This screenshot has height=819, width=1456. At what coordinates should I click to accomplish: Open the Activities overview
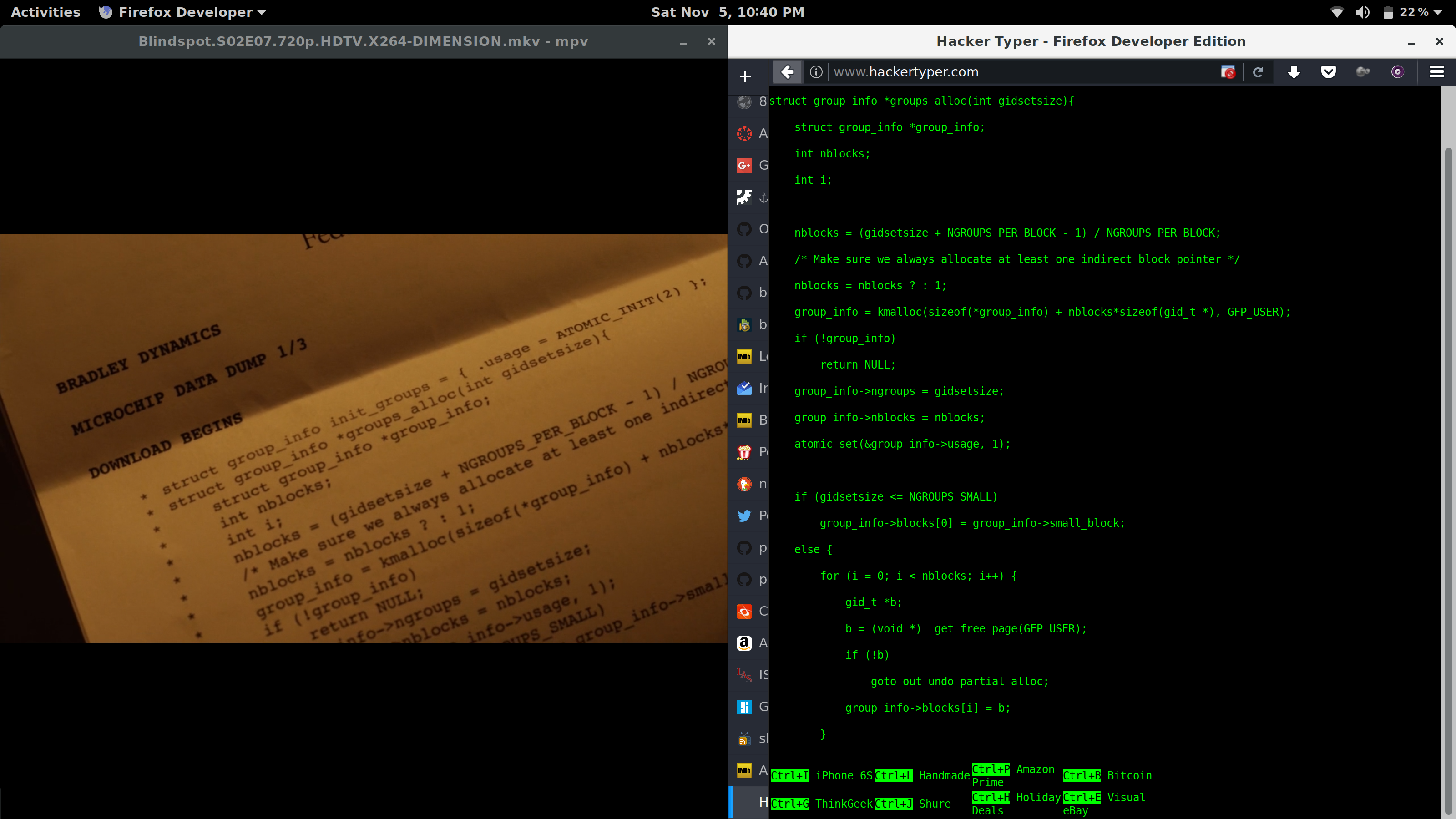click(45, 12)
